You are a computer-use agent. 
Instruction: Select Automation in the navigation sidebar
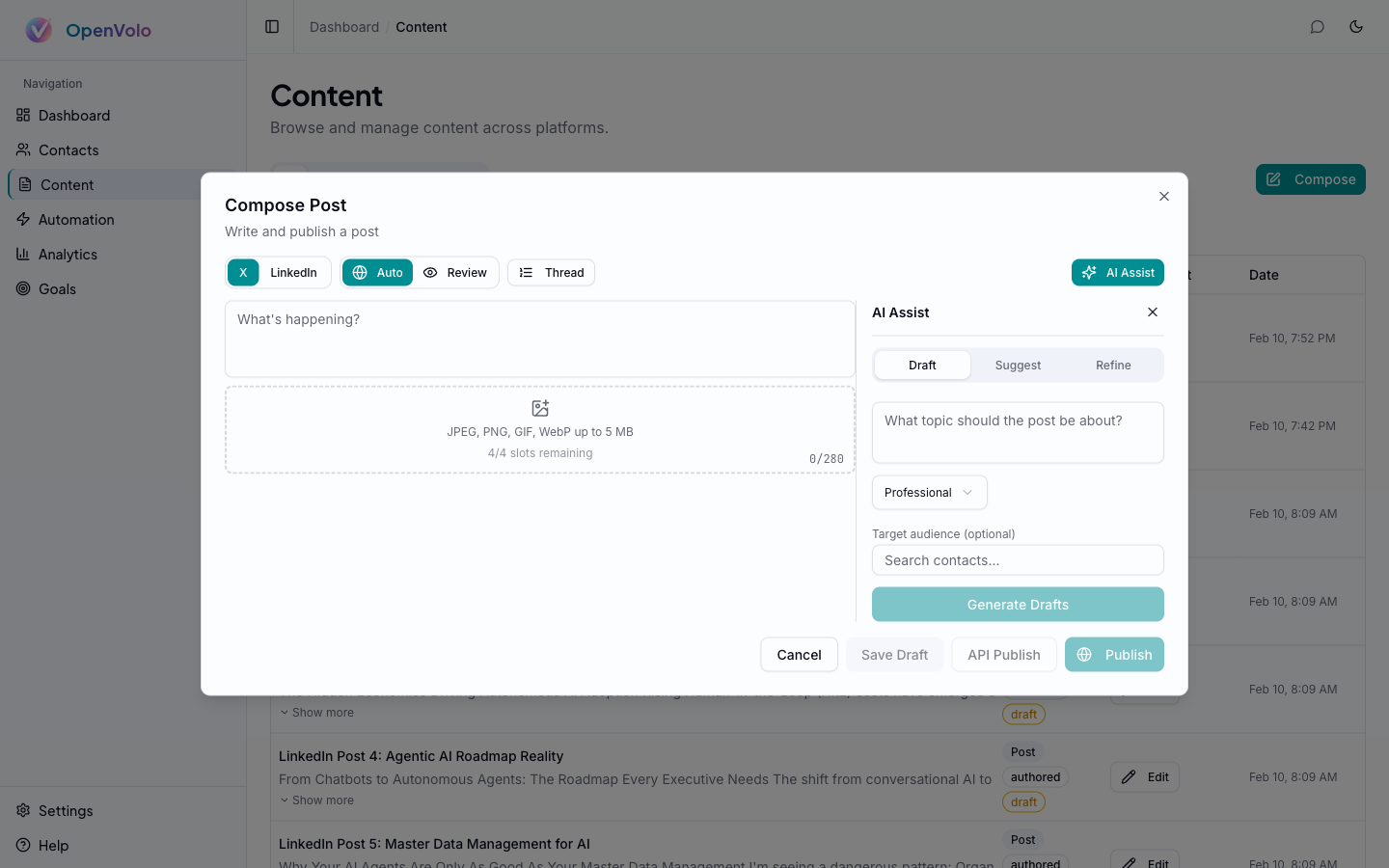[74, 219]
